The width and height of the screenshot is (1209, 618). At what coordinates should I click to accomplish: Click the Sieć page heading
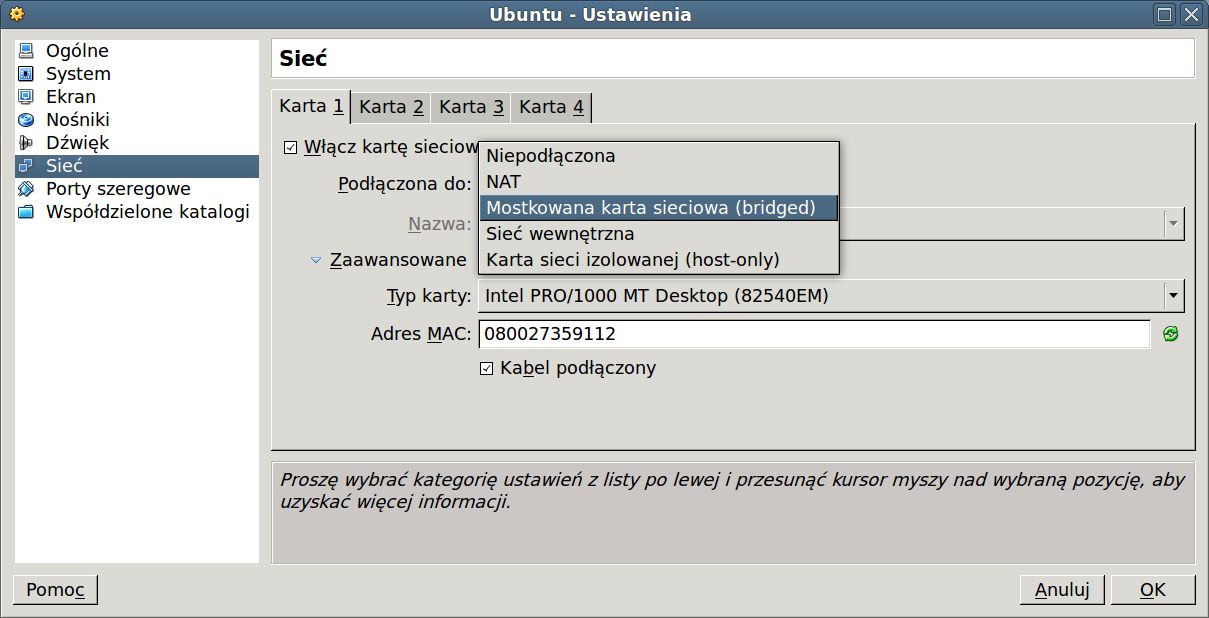click(303, 58)
